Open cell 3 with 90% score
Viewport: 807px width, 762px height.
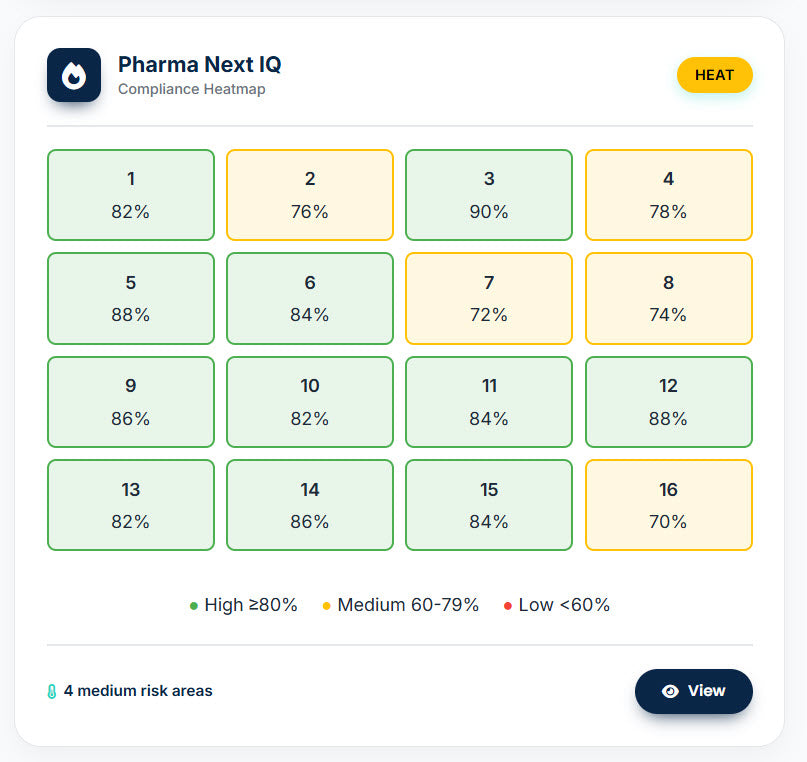point(488,195)
